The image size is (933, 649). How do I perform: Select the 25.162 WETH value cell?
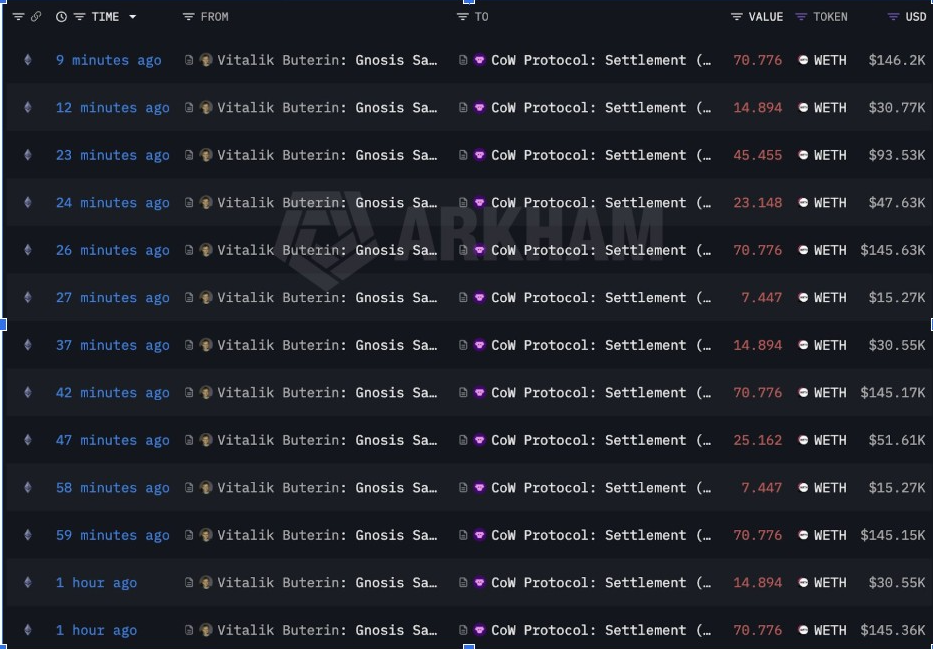pos(757,440)
